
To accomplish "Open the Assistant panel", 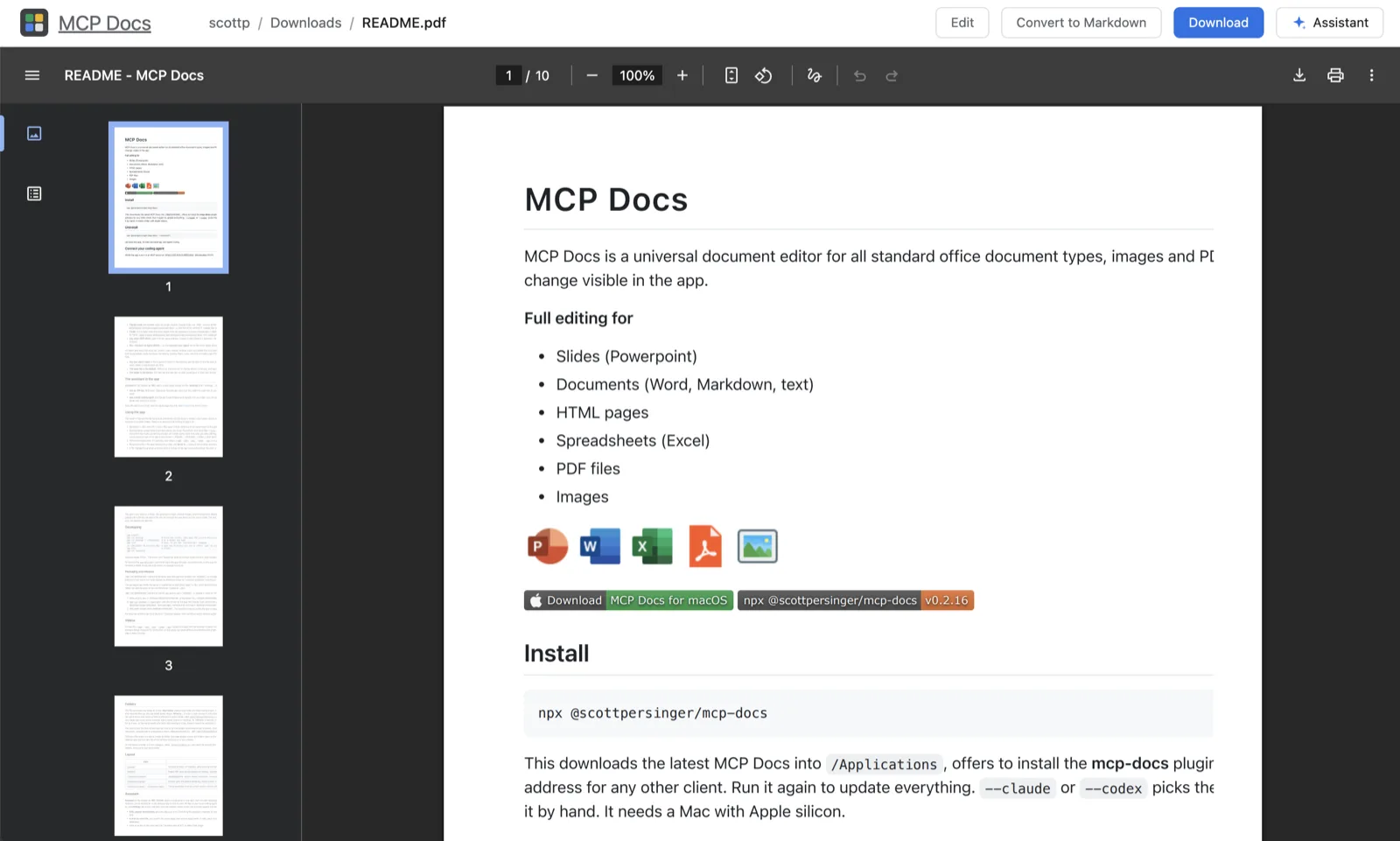I will [1329, 23].
